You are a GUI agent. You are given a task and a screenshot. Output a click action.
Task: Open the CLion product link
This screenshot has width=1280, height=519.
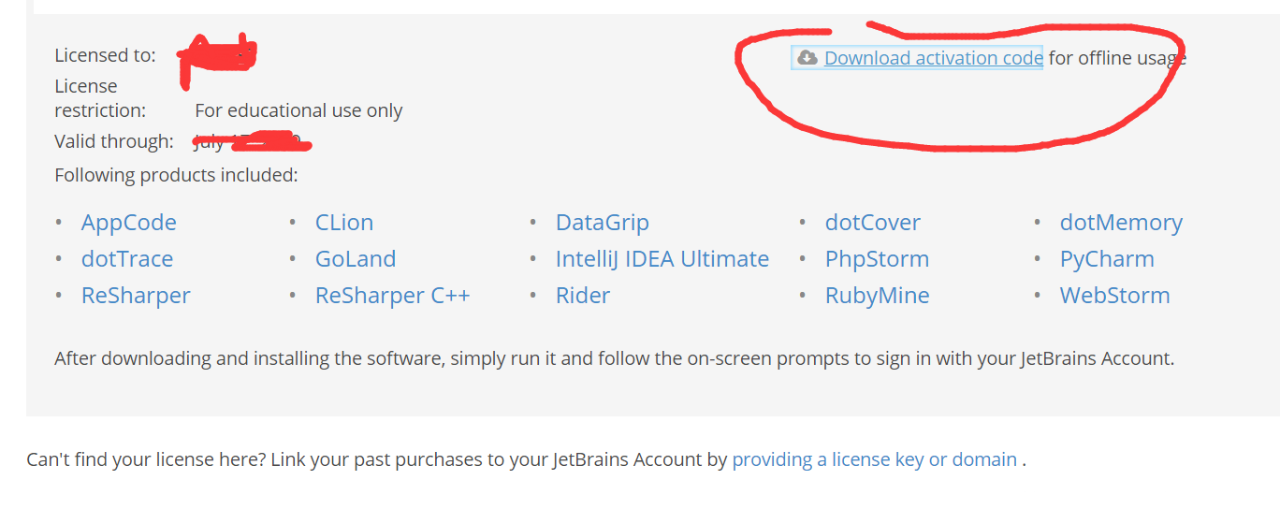[344, 222]
